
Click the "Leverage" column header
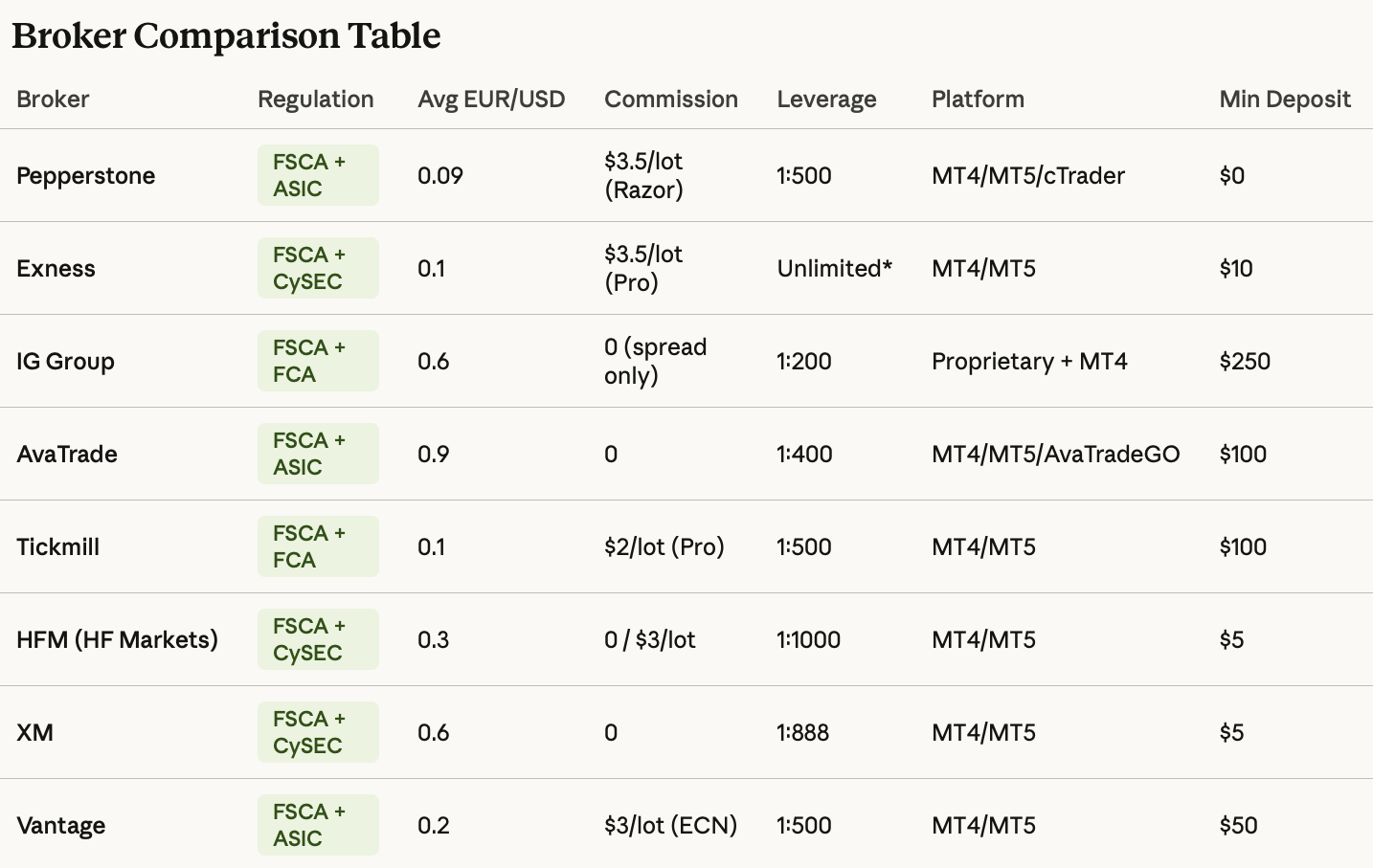click(826, 100)
